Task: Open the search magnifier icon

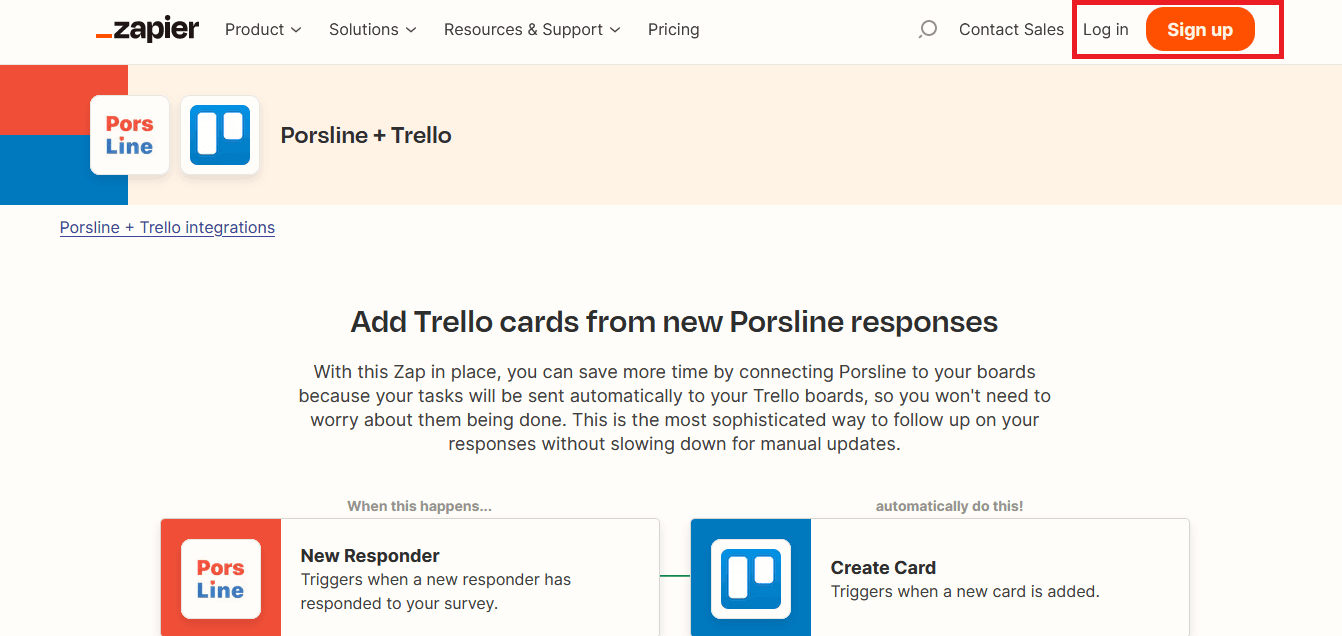Action: point(928,30)
